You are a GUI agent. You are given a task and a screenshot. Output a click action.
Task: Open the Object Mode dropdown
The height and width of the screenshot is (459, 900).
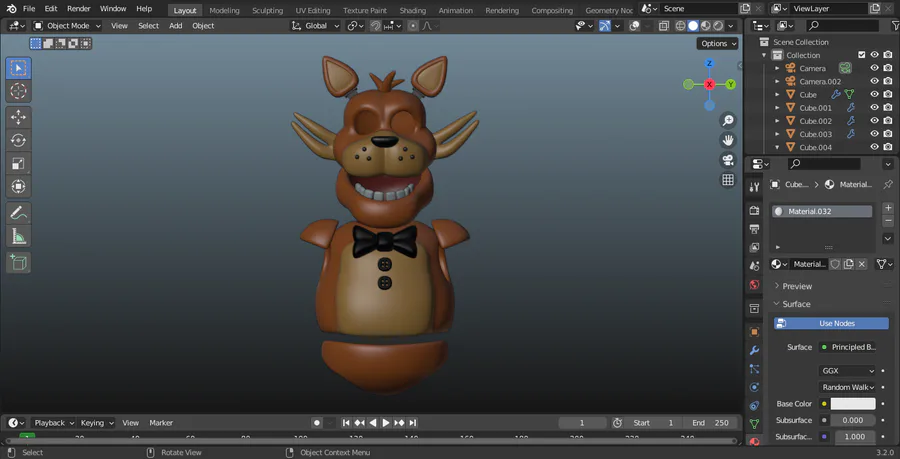click(67, 26)
